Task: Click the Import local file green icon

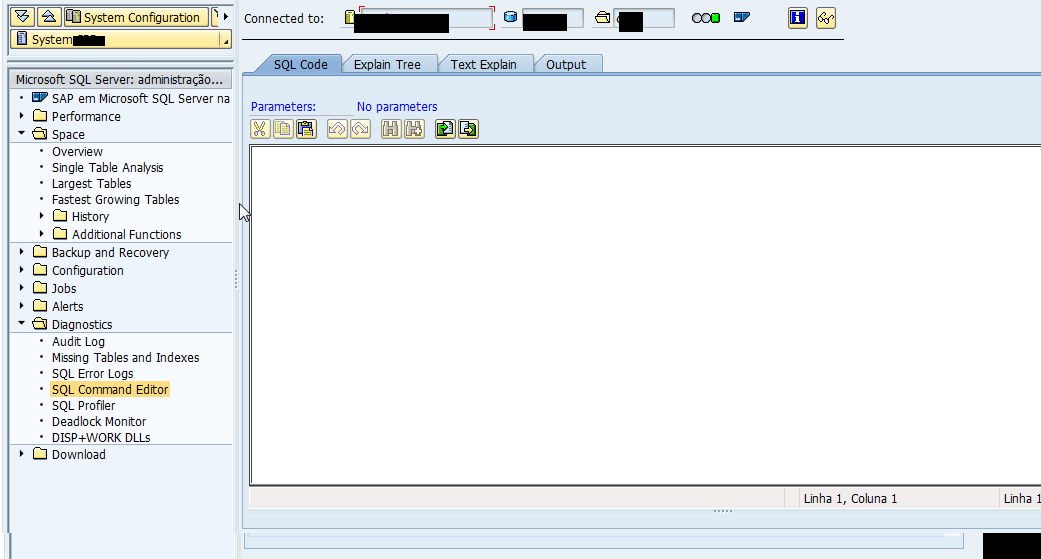Action: click(445, 129)
